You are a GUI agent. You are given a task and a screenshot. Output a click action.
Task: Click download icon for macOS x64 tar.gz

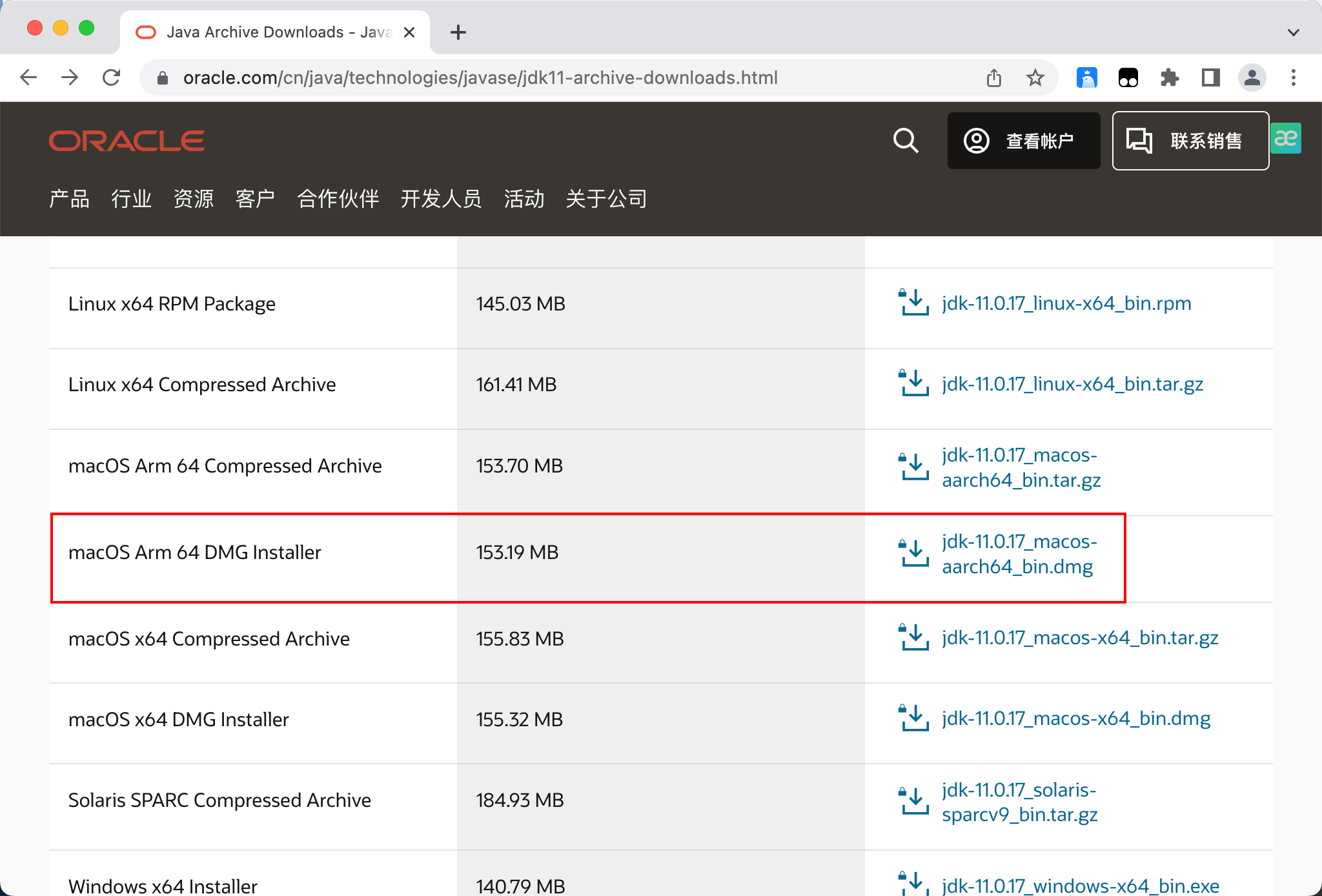(x=914, y=637)
